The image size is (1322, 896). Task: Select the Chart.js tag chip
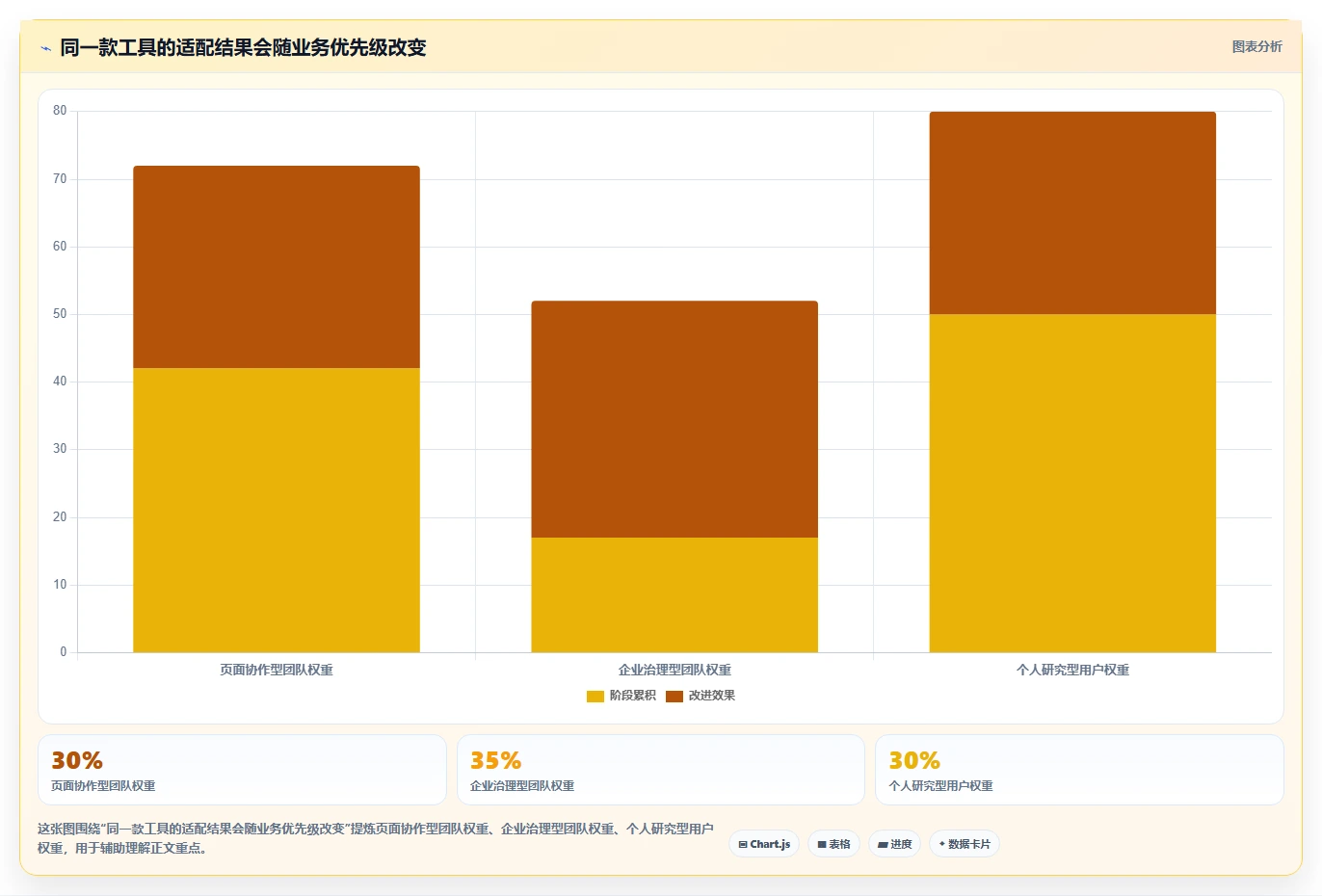click(764, 844)
